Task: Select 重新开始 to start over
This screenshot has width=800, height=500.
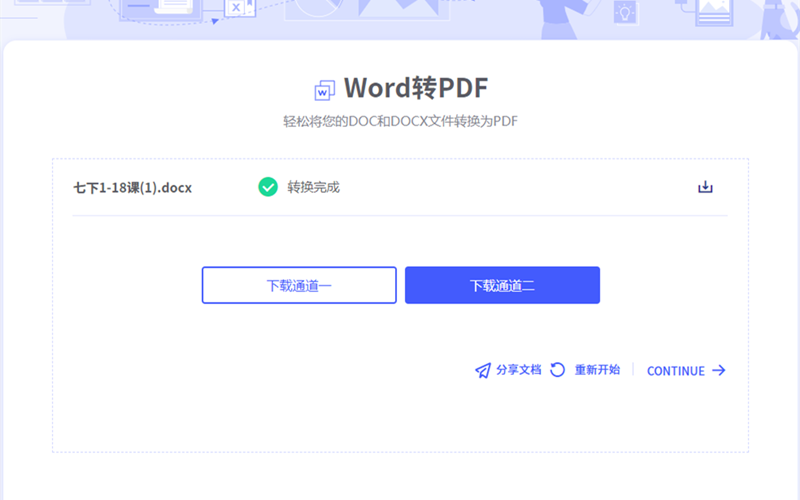Action: (597, 370)
